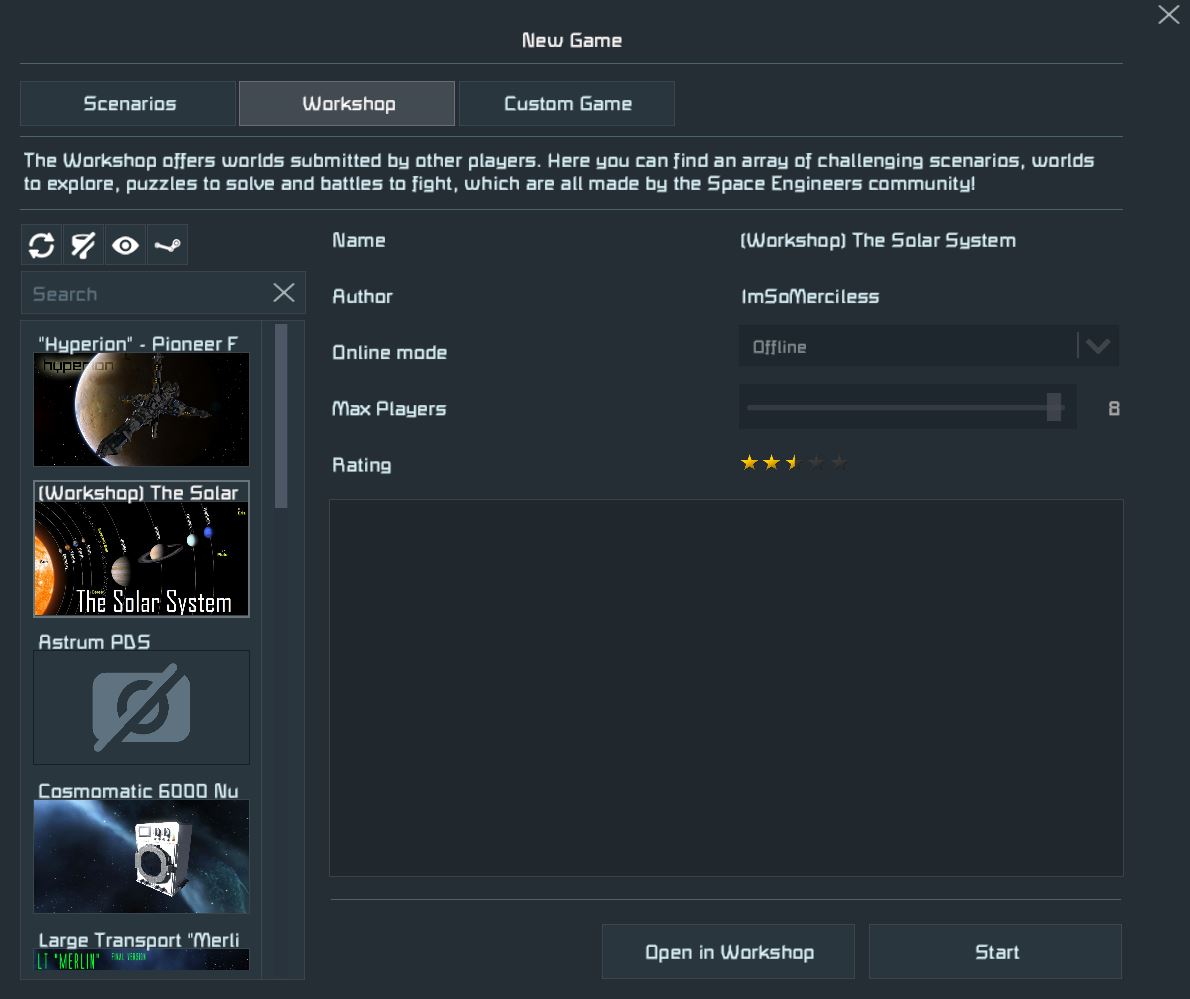Click the world list vertical scrollbar
Image resolution: width=1190 pixels, height=999 pixels.
281,416
